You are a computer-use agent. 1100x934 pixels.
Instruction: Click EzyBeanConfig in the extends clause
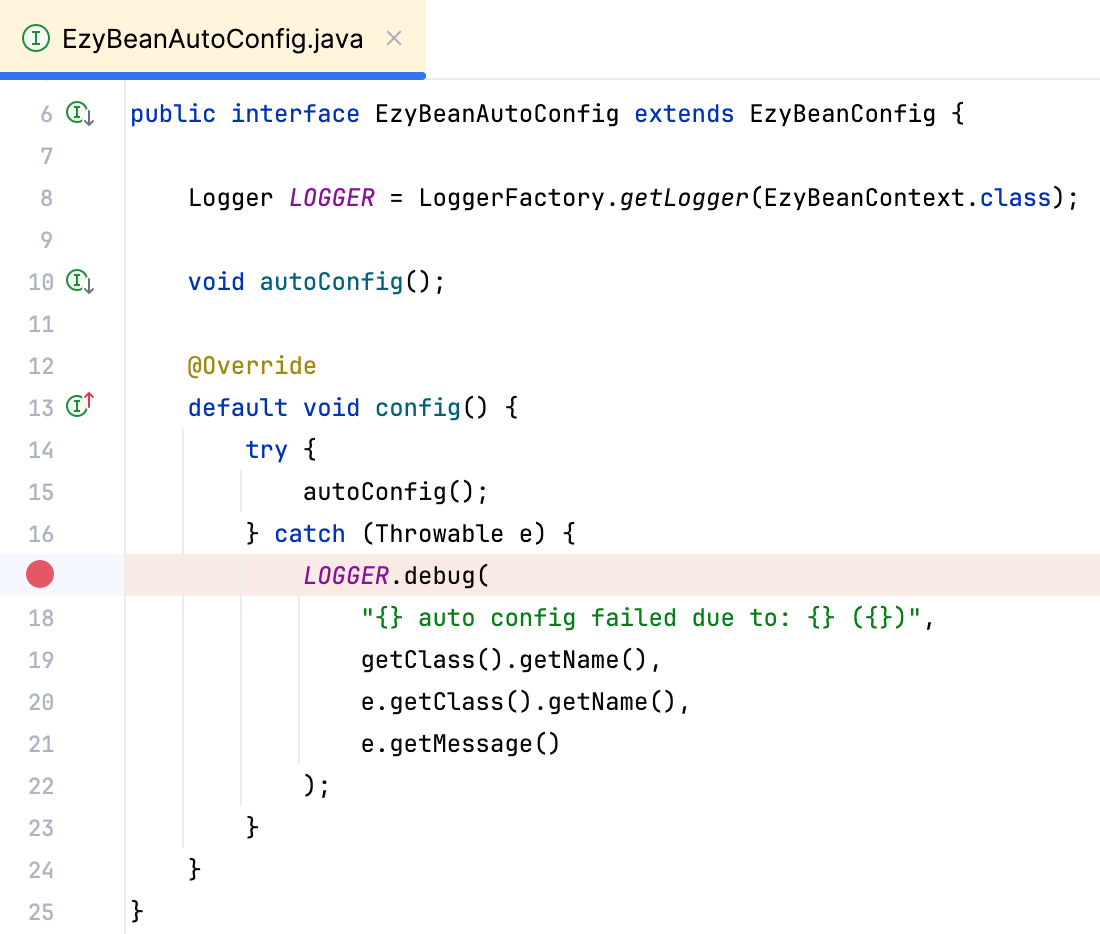[x=842, y=114]
